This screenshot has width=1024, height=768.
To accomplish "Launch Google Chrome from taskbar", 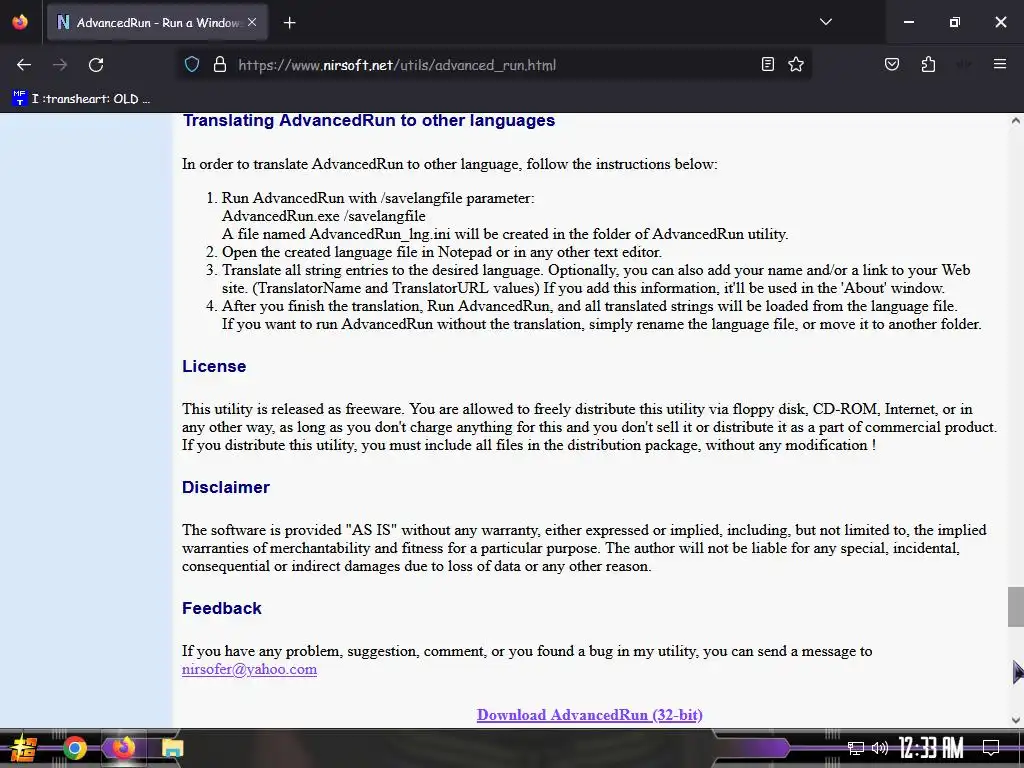I will 75,748.
